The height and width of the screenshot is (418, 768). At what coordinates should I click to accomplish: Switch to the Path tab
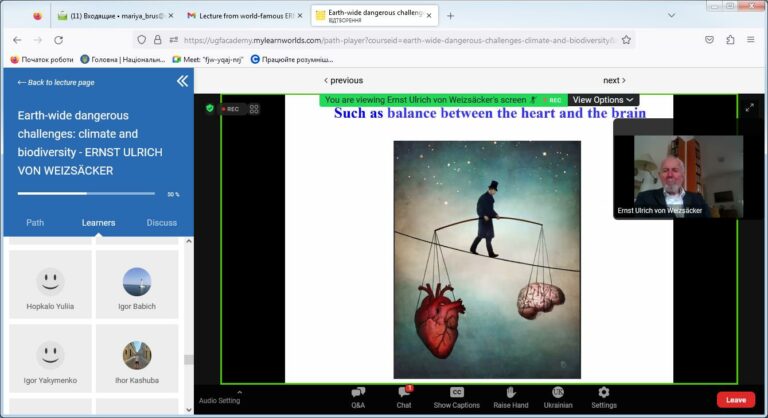click(x=35, y=222)
